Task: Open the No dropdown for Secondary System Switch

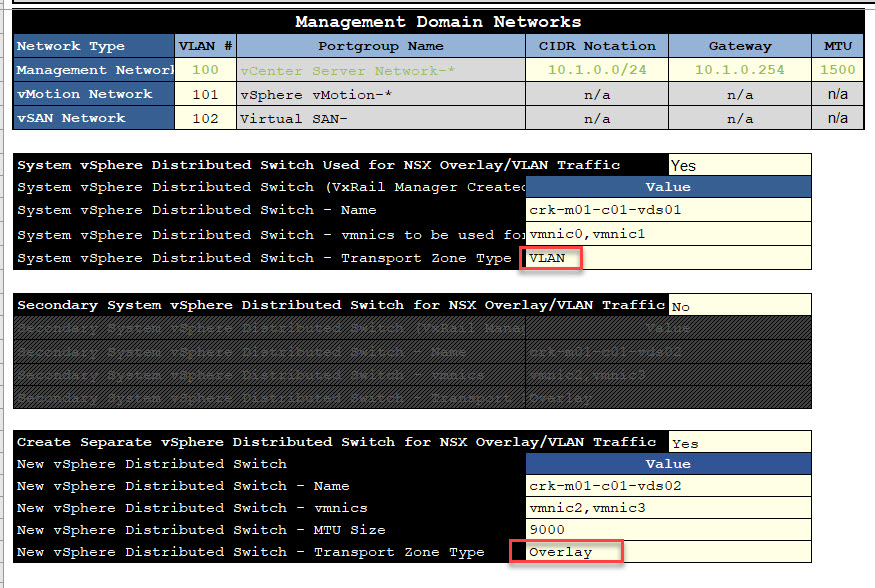Action: pos(739,306)
